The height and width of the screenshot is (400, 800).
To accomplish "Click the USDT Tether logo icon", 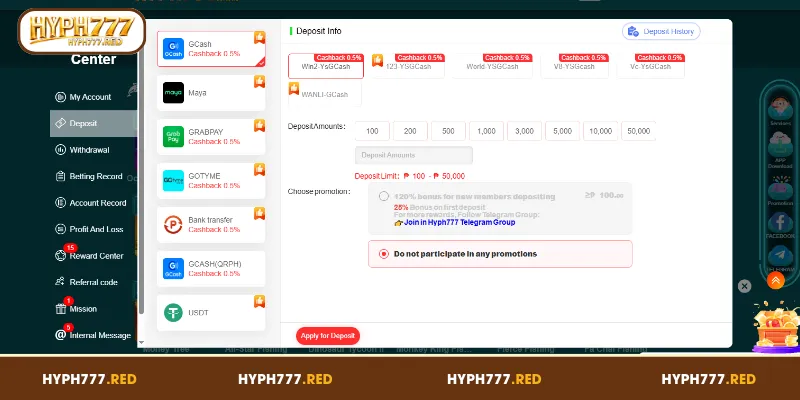I will [x=173, y=312].
